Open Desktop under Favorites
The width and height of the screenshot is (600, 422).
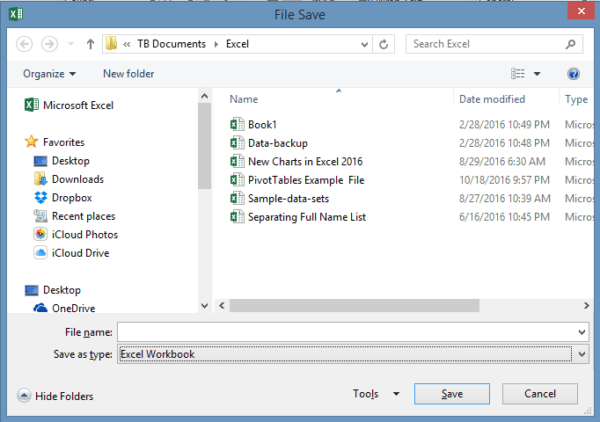click(x=71, y=161)
